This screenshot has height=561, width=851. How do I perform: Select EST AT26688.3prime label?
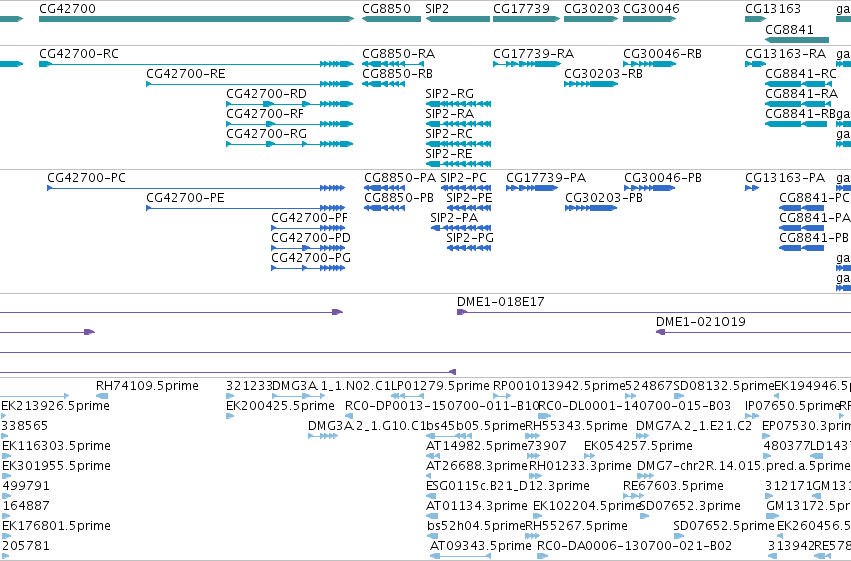[x=477, y=466]
